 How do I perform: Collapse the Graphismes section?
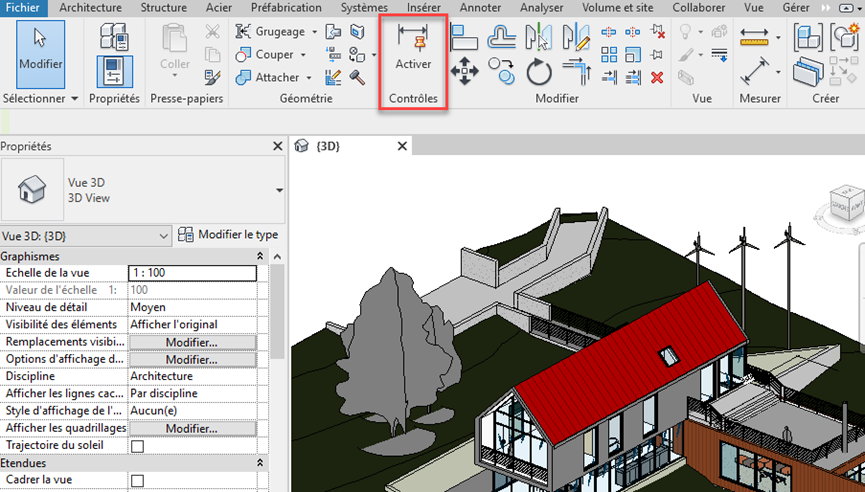coord(261,256)
